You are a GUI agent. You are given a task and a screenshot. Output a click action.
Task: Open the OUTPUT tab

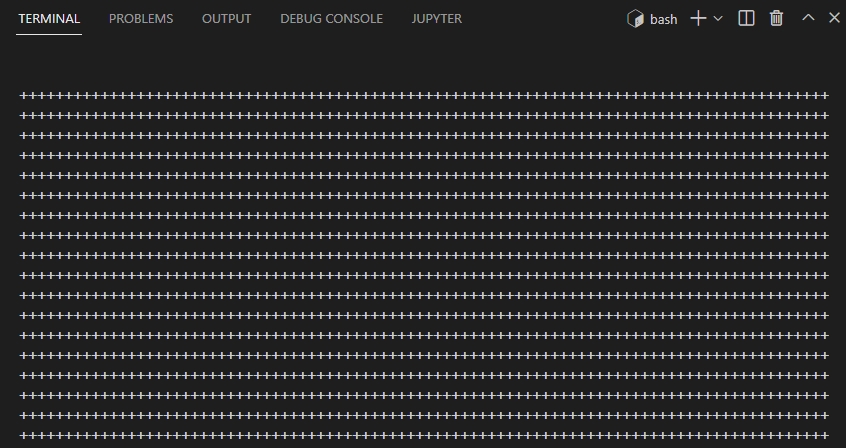[x=226, y=19]
